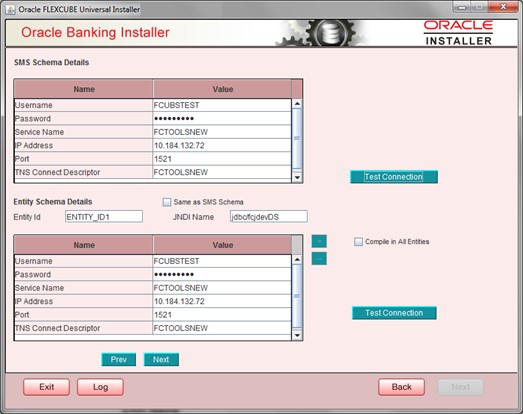Click SMS table vertical scrollbar thumb
The width and height of the screenshot is (523, 414).
tap(297, 138)
